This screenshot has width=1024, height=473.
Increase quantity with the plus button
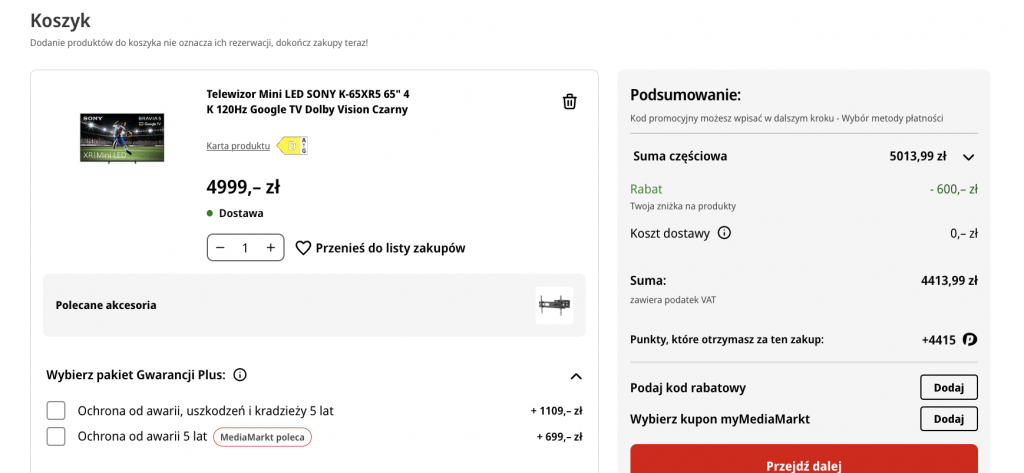(x=270, y=248)
